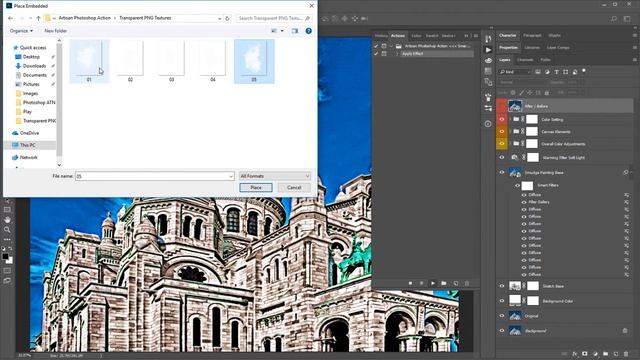Image resolution: width=640 pixels, height=360 pixels.
Task: Create new adjustment layer via half-circle icon
Action: tap(595, 354)
